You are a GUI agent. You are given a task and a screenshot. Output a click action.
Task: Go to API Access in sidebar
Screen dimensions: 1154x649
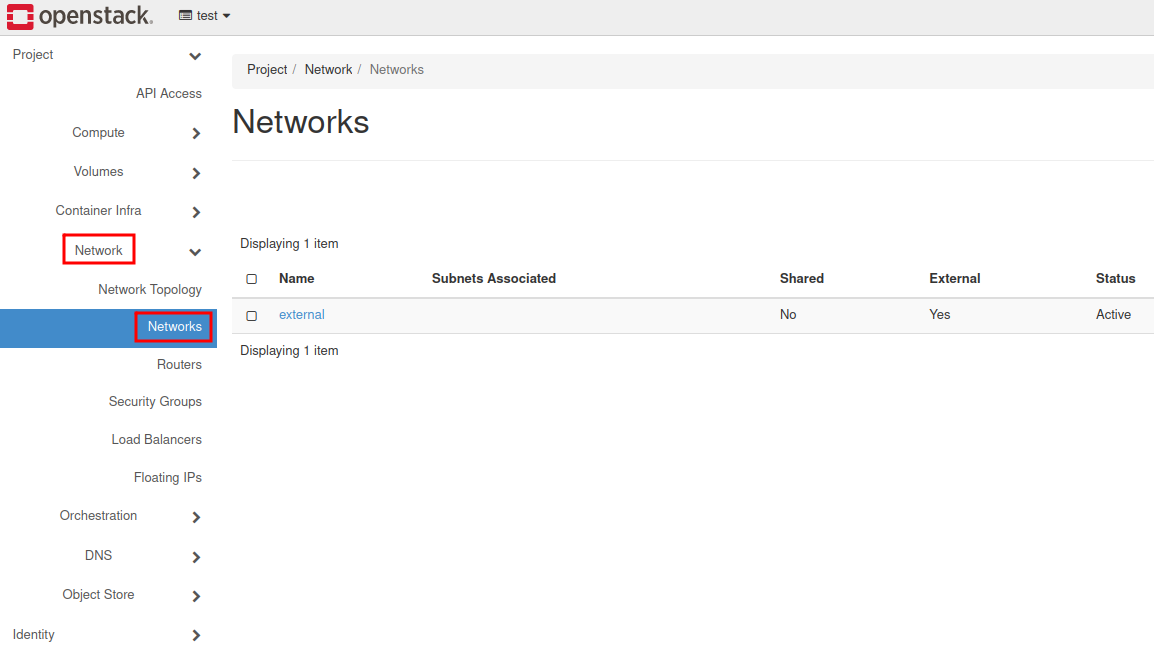pos(168,94)
